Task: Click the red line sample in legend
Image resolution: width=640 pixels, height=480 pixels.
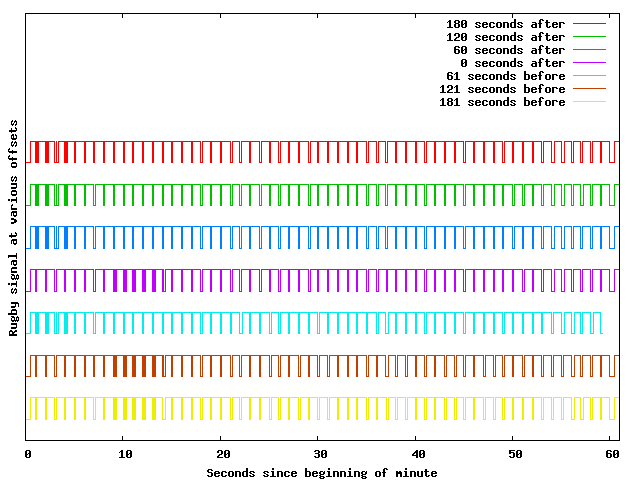Action: 590,24
